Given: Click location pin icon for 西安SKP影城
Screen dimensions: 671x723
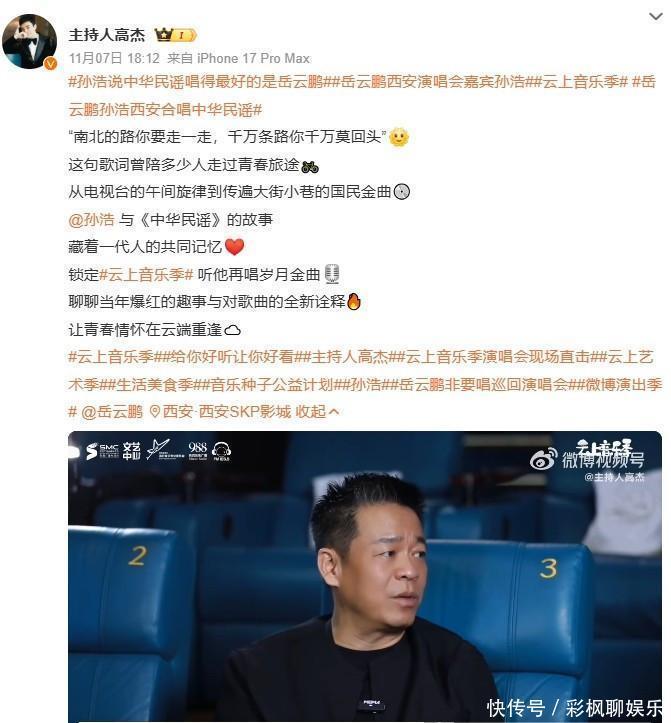Looking at the screenshot, I should click(x=155, y=411).
